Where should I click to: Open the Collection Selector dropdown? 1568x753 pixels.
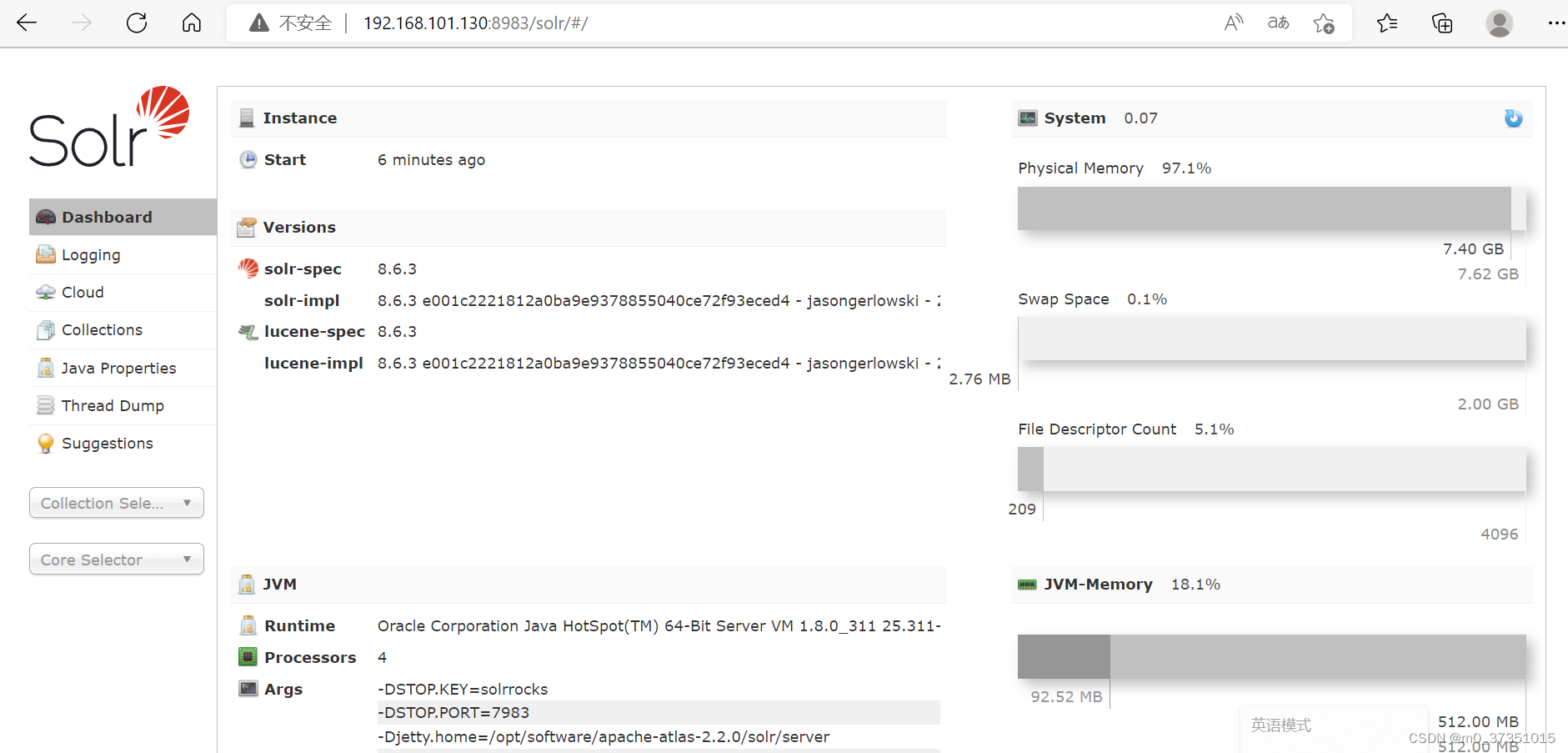click(x=116, y=503)
